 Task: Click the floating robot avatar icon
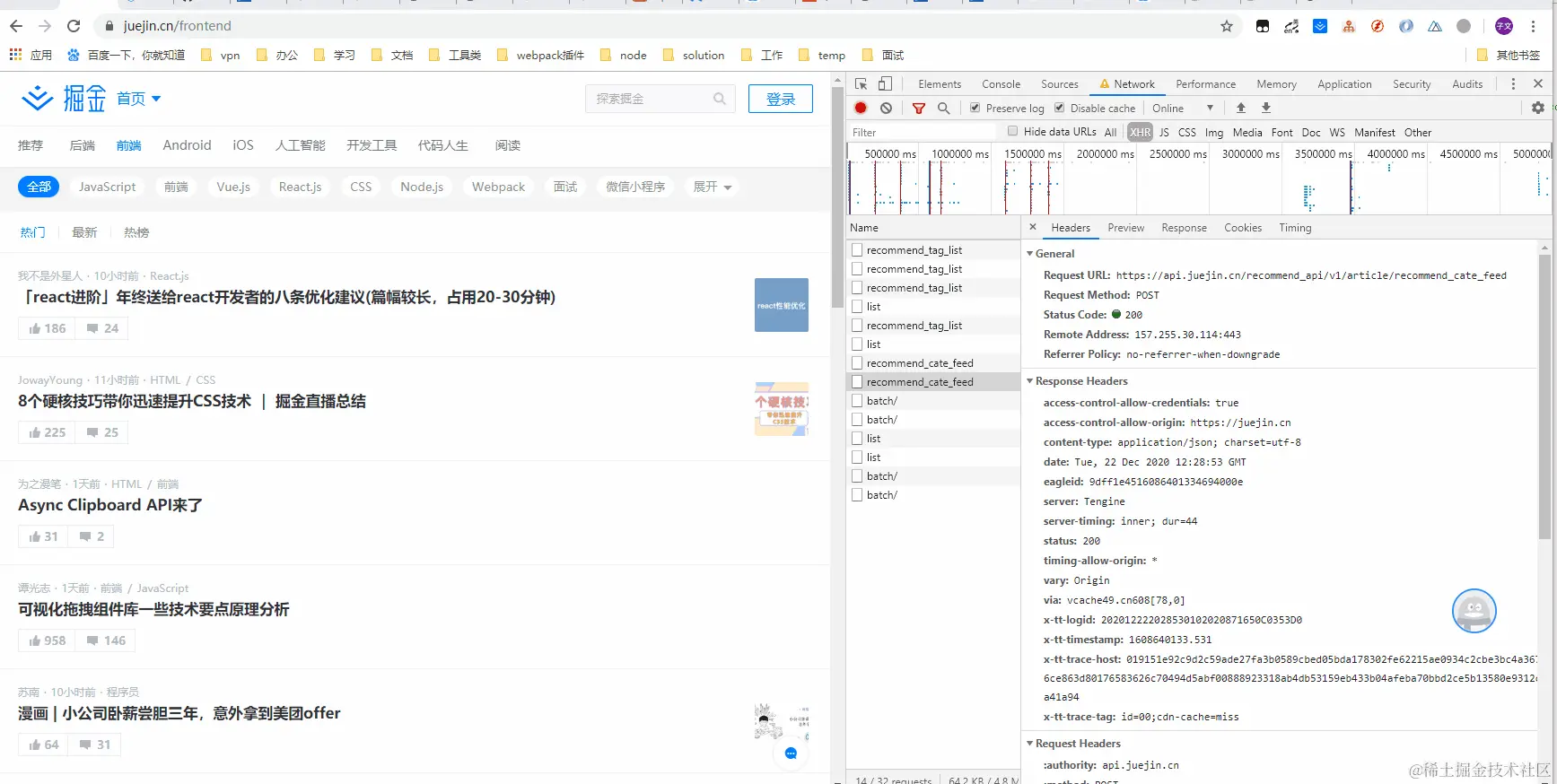point(1474,611)
